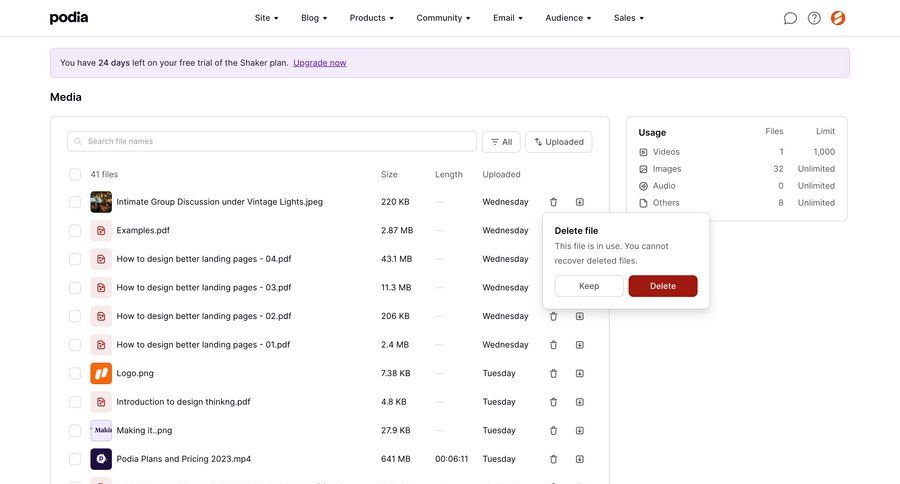Click the Podia Plans video thumbnail
The image size is (900, 484).
(x=101, y=459)
